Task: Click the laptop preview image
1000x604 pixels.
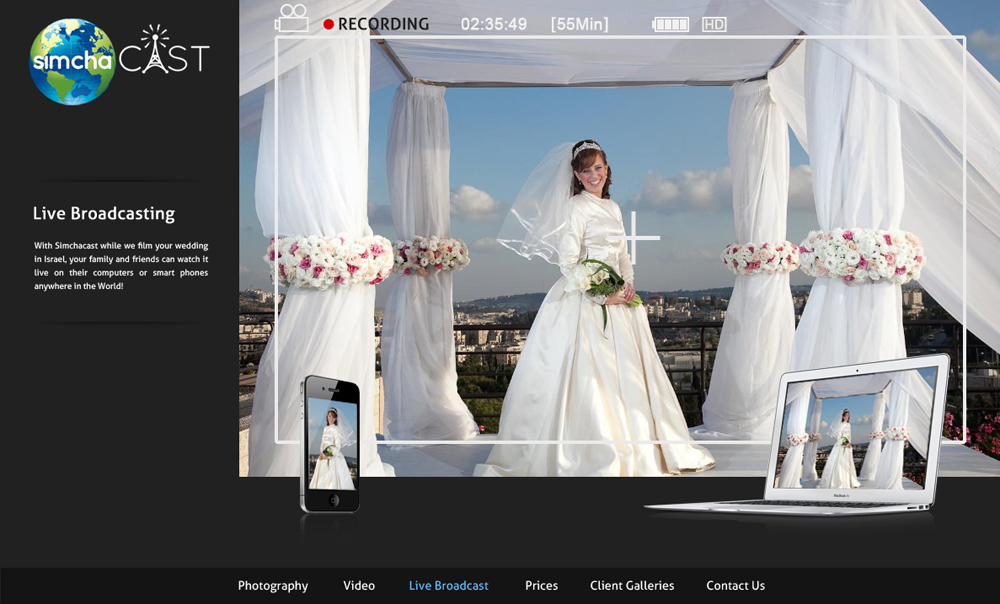Action: (797, 435)
